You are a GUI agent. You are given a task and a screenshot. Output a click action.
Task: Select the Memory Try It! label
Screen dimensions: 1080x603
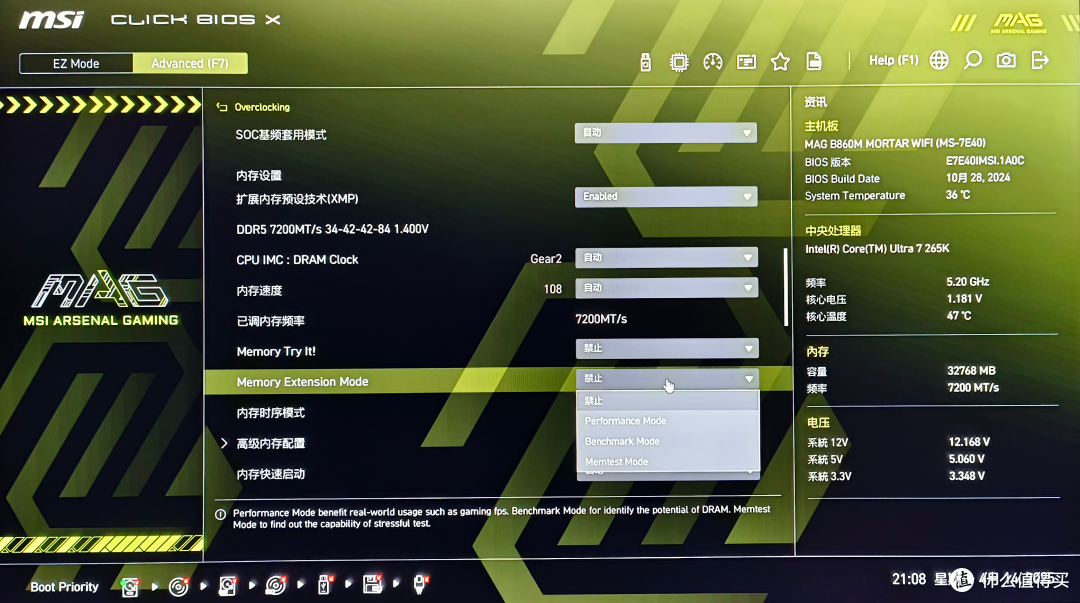tap(276, 351)
